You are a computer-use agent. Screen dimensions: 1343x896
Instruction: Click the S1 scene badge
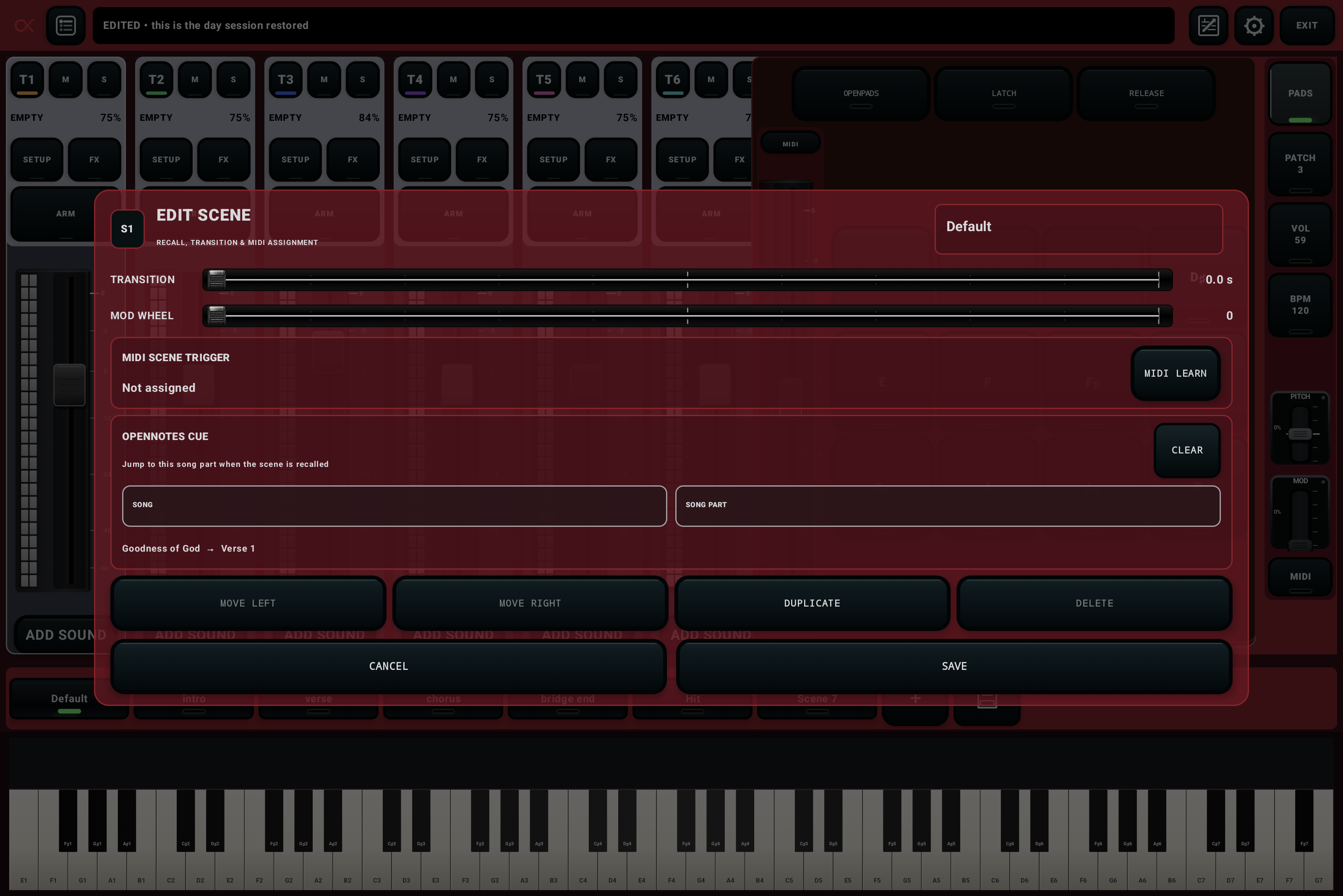(x=127, y=229)
